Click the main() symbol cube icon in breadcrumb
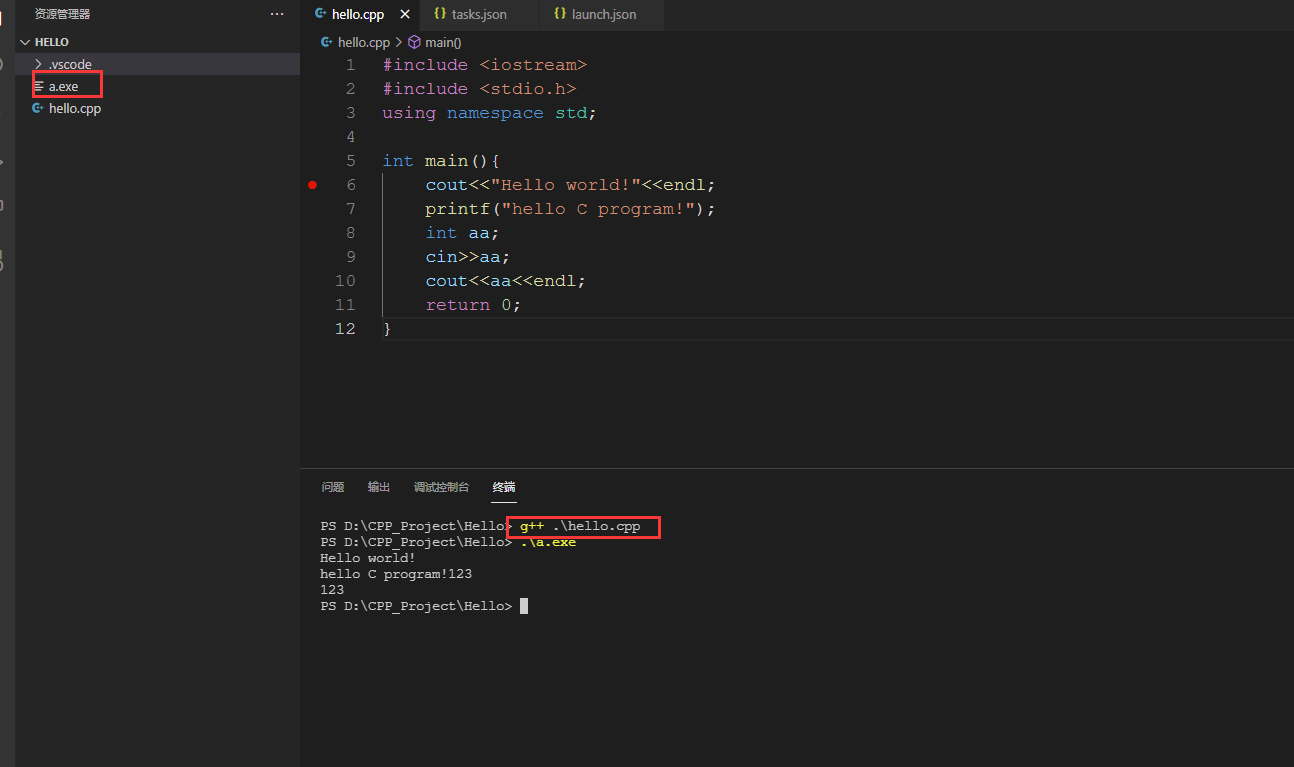 pyautogui.click(x=414, y=42)
